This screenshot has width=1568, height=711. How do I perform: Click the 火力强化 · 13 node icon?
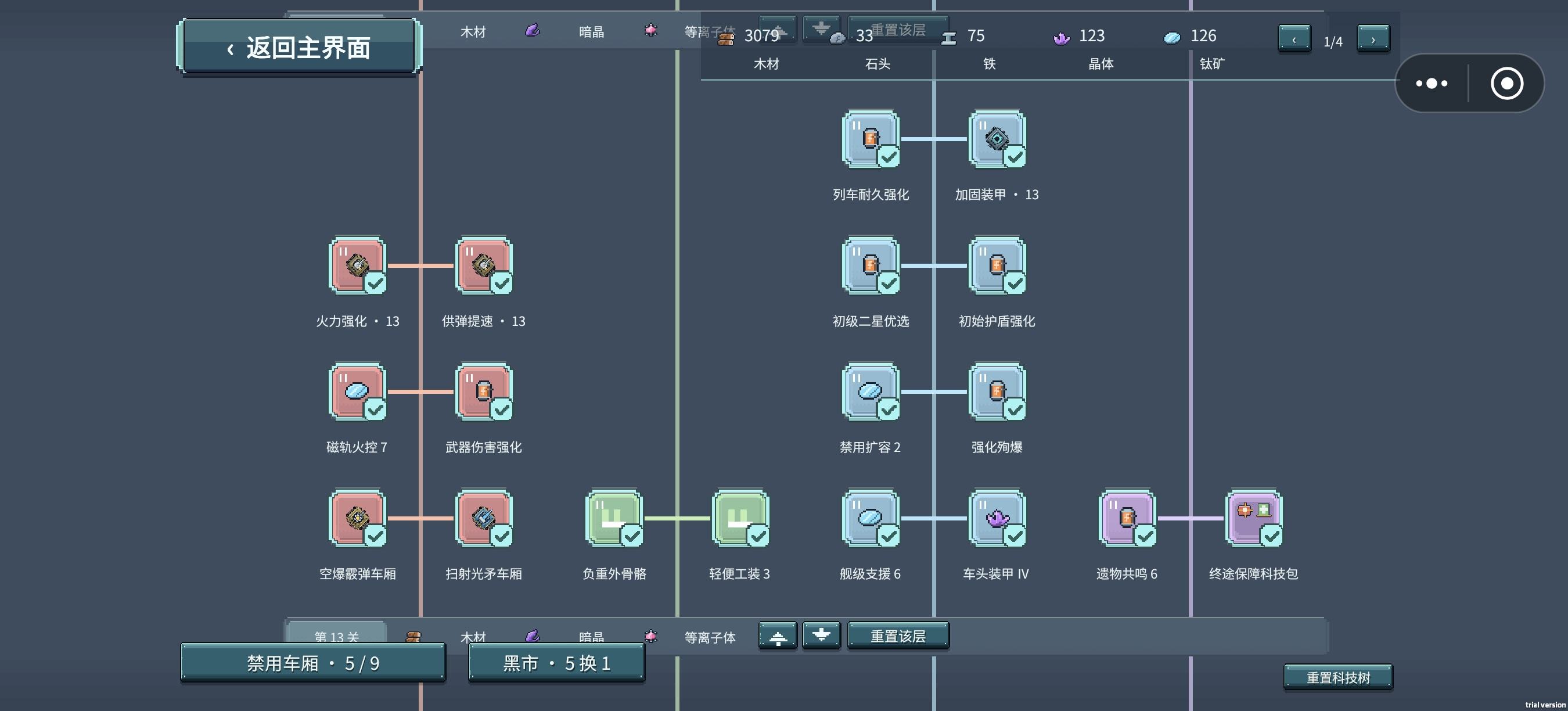357,265
